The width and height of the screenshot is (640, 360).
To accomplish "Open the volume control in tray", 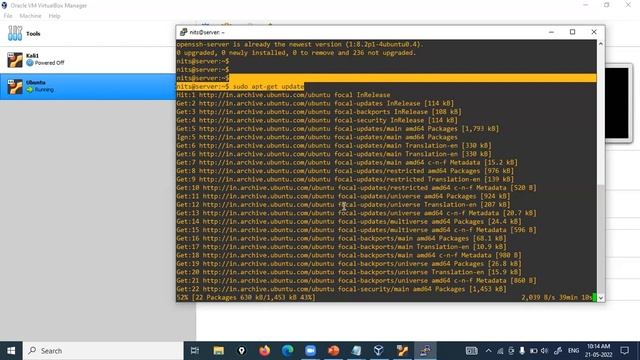I will [544, 351].
